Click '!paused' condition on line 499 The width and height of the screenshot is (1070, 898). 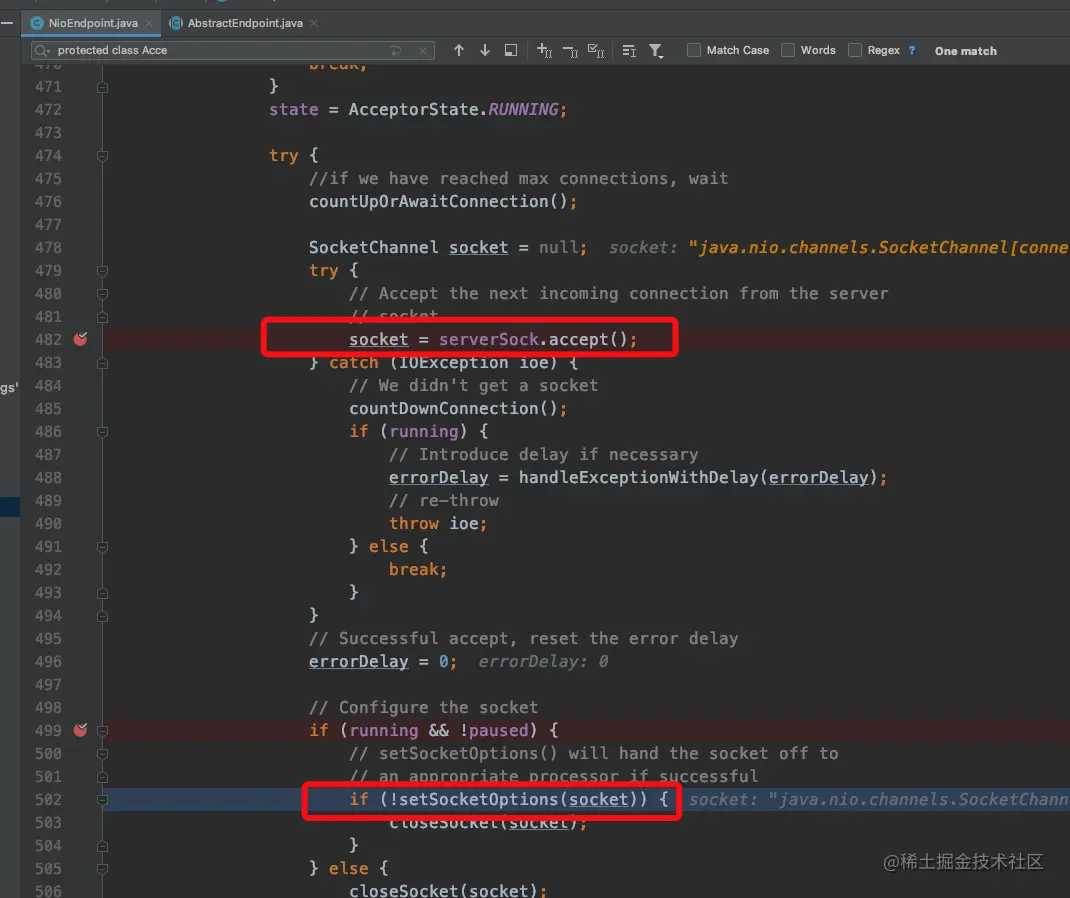point(494,730)
